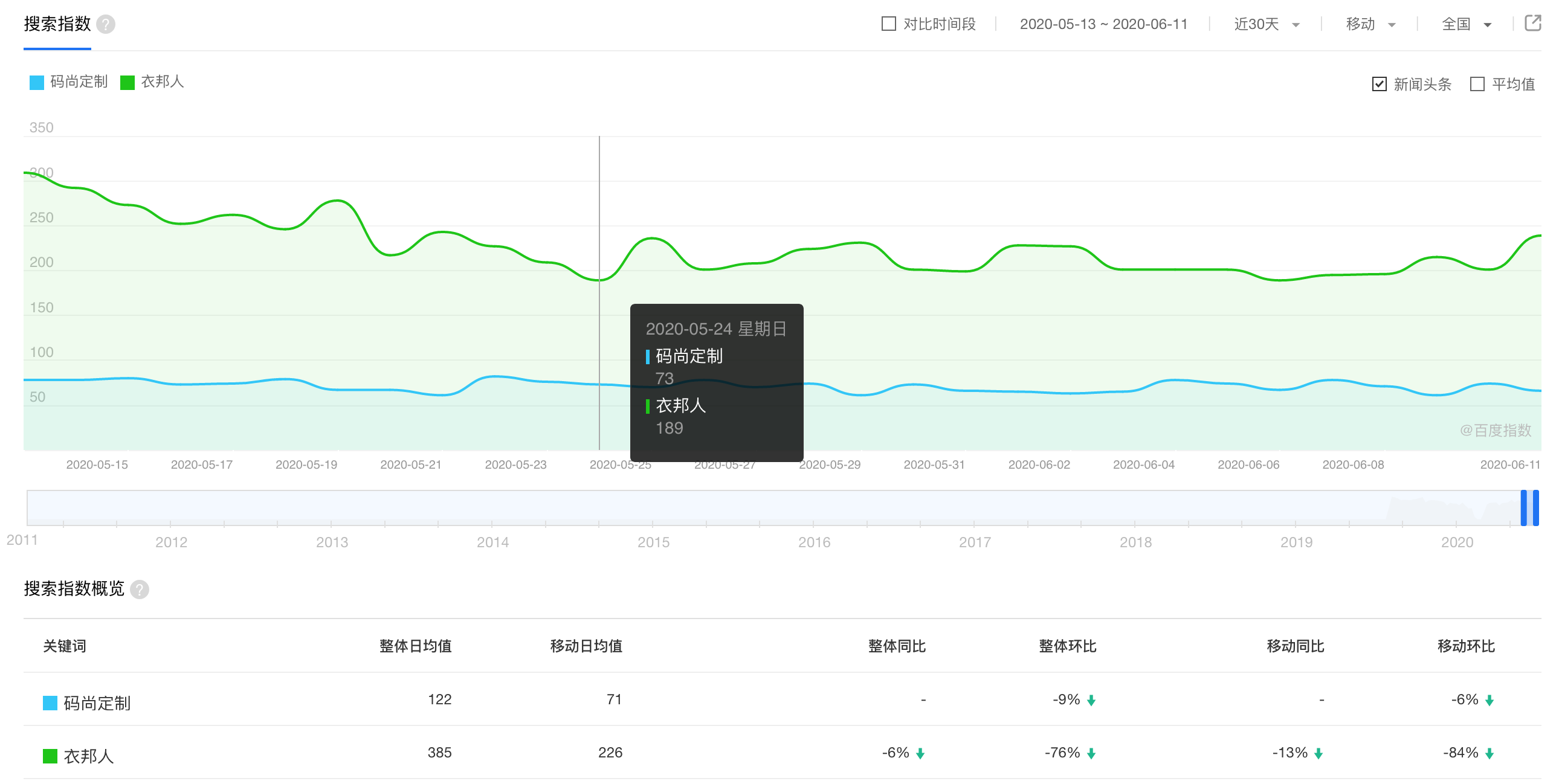Viewport: 1559px width, 784px height.
Task: Click the export/share icon at top right
Action: pos(1532,24)
